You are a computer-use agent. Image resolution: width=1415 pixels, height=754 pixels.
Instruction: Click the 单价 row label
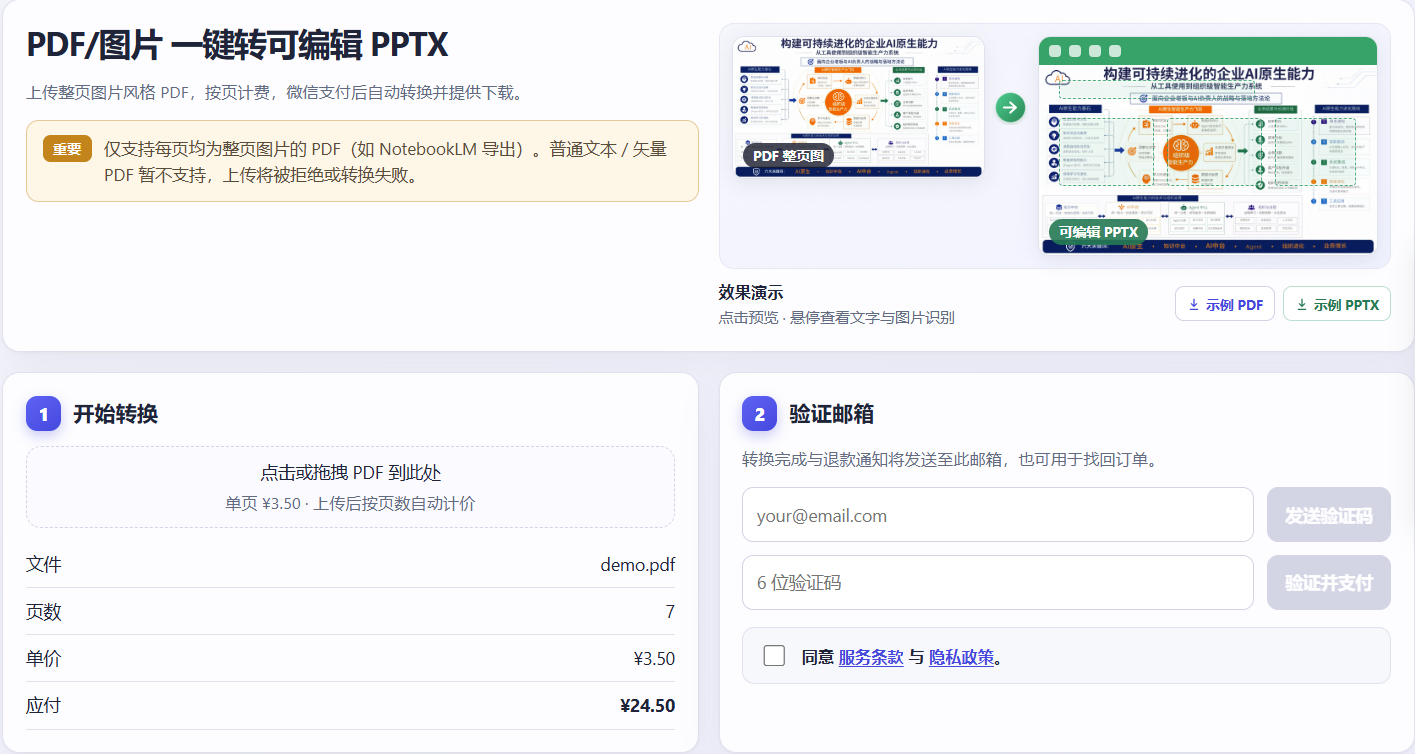pyautogui.click(x=44, y=659)
